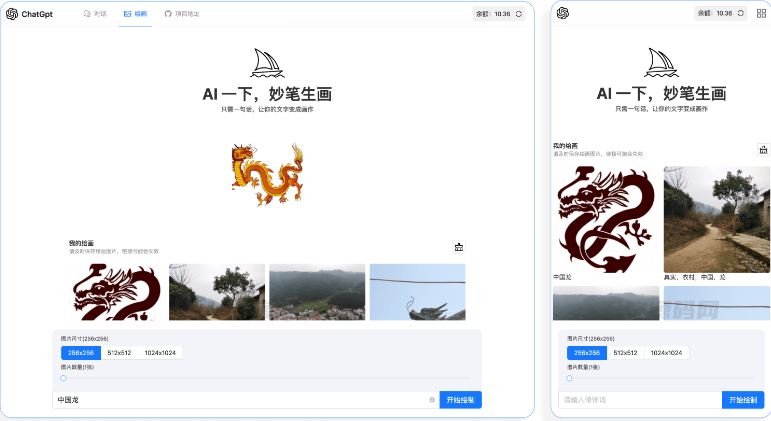Open the grid menu in the mobile window

(x=761, y=13)
